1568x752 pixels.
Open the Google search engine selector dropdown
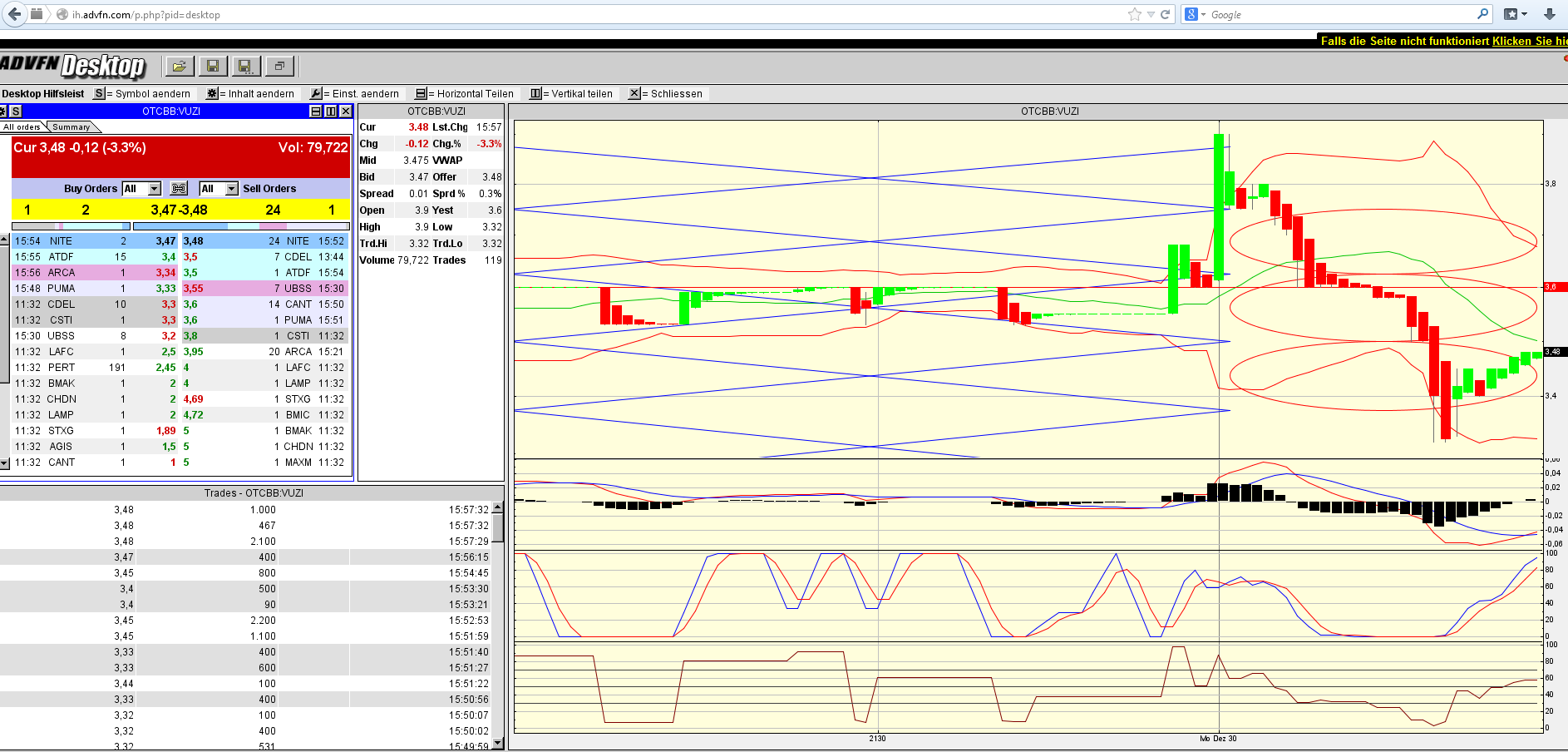tap(1196, 14)
